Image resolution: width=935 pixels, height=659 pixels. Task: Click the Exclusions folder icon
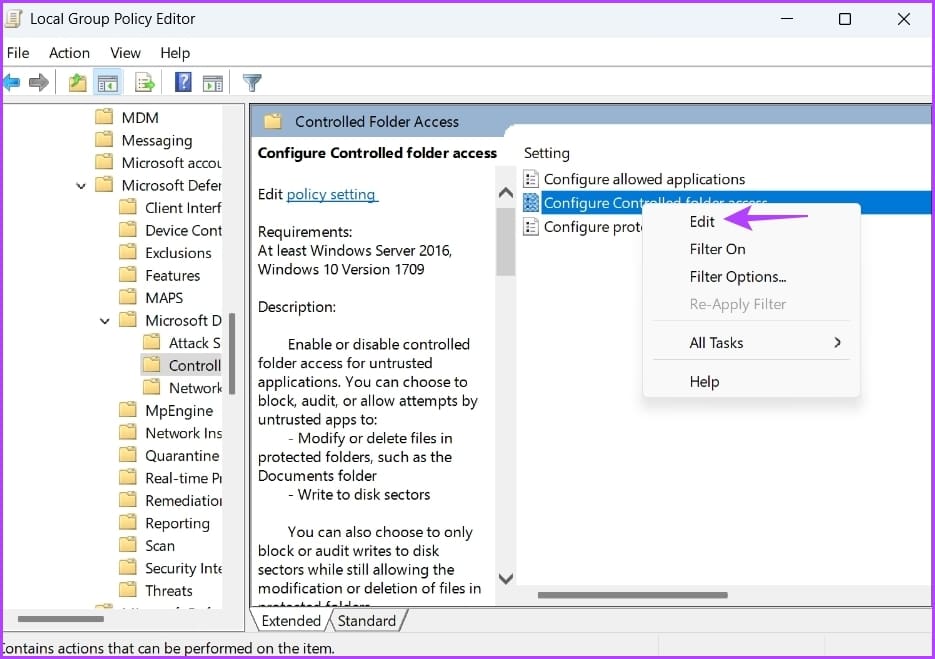(128, 252)
